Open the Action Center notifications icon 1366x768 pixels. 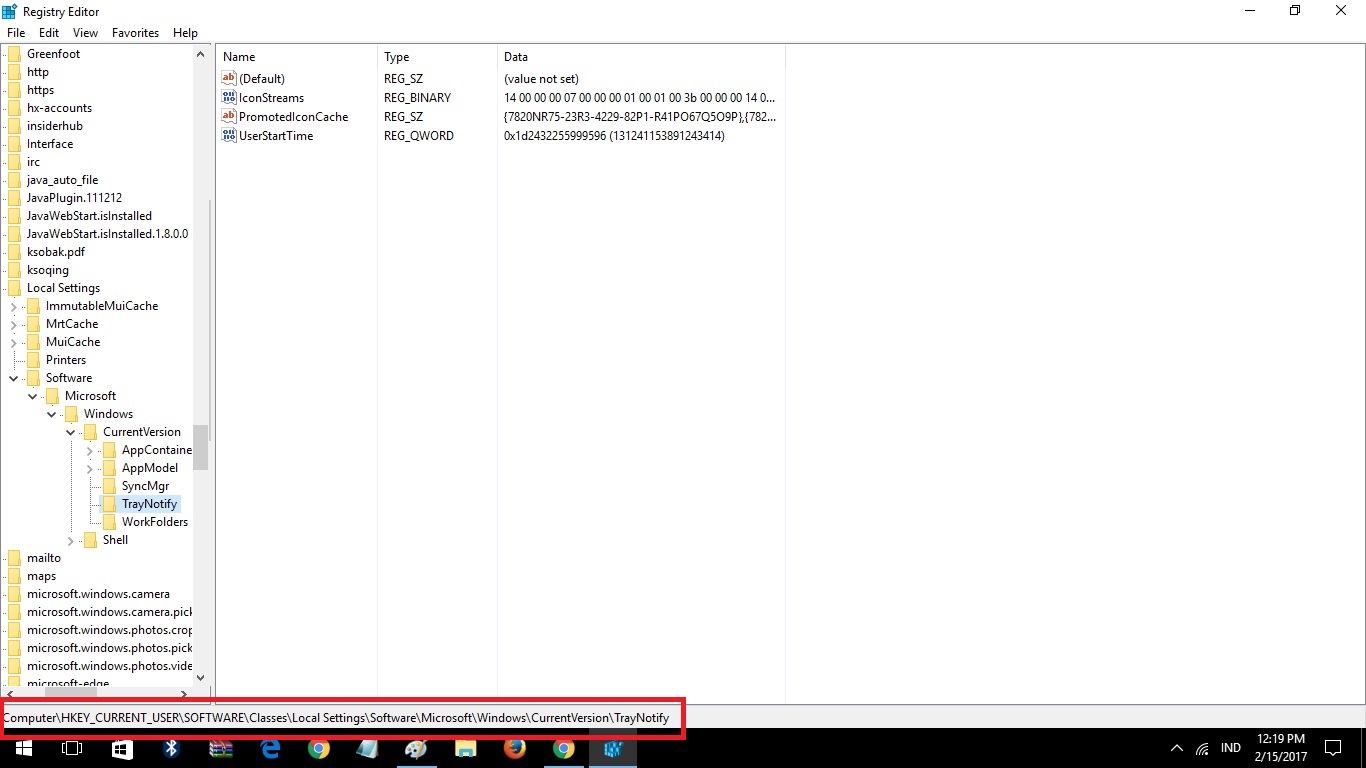coord(1332,748)
